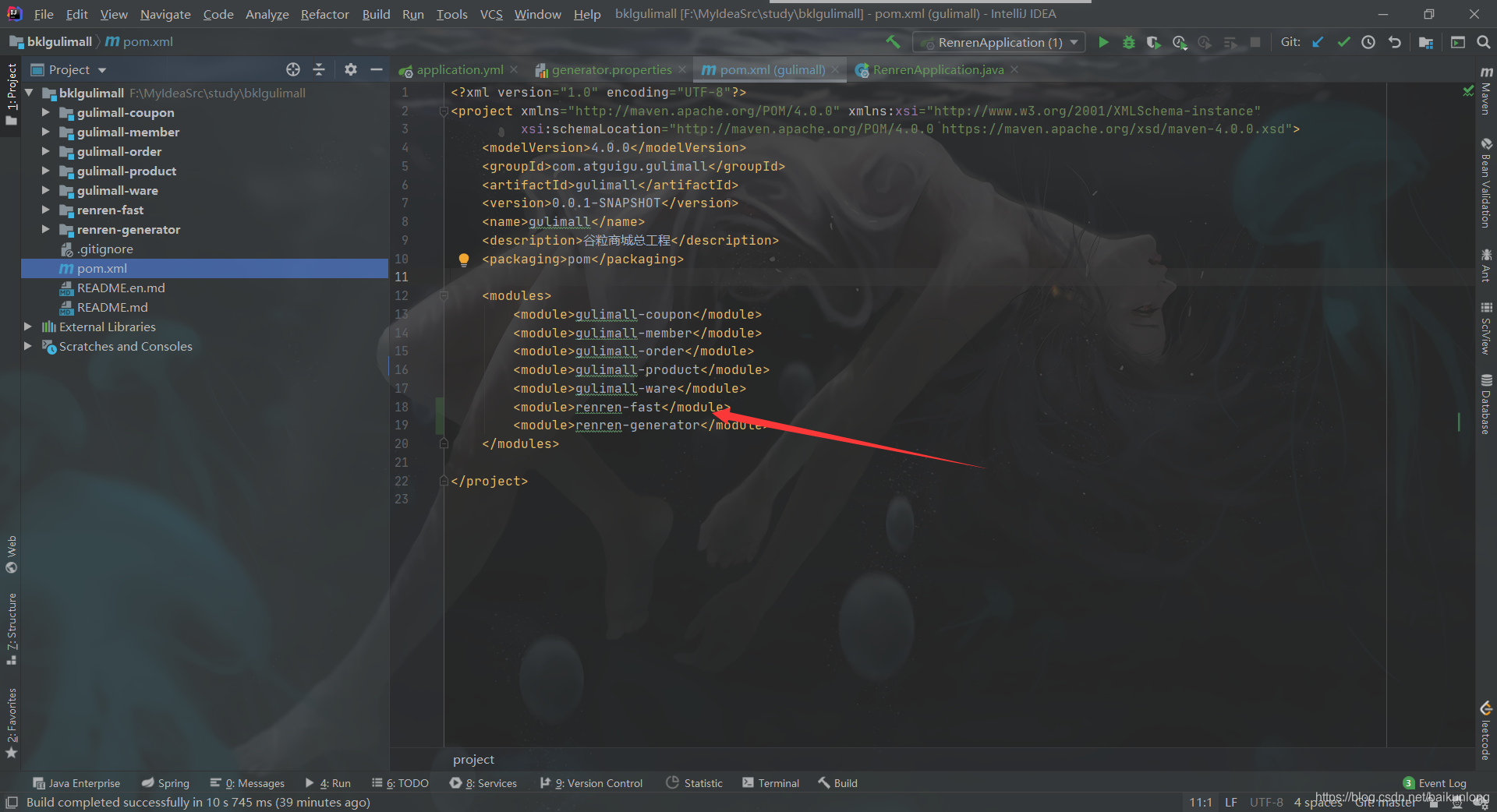
Task: Click locate-file crosshair icon in Project panel
Action: pos(293,69)
